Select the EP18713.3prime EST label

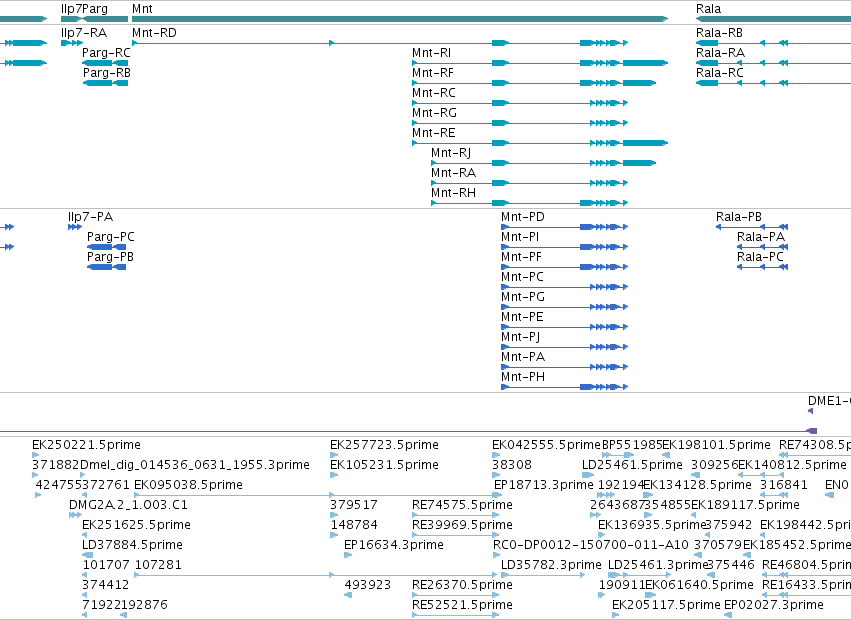[x=543, y=485]
